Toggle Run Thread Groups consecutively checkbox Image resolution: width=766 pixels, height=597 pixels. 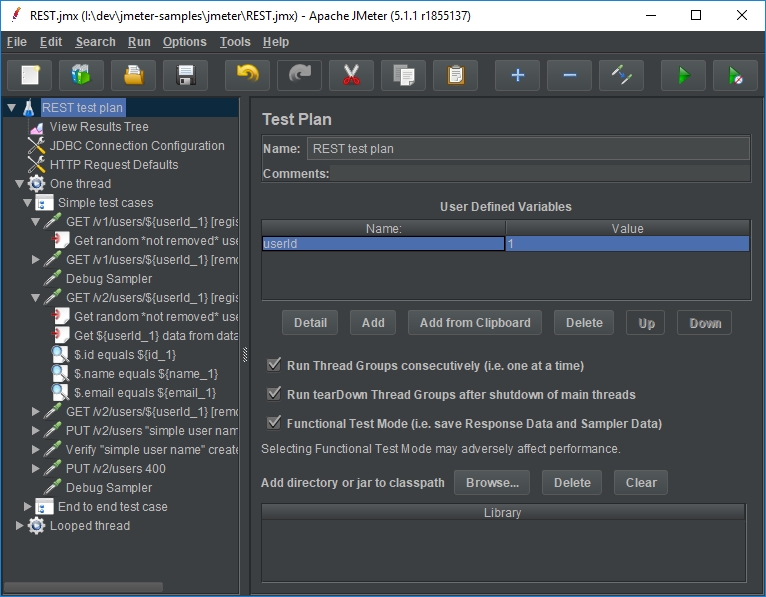(274, 364)
